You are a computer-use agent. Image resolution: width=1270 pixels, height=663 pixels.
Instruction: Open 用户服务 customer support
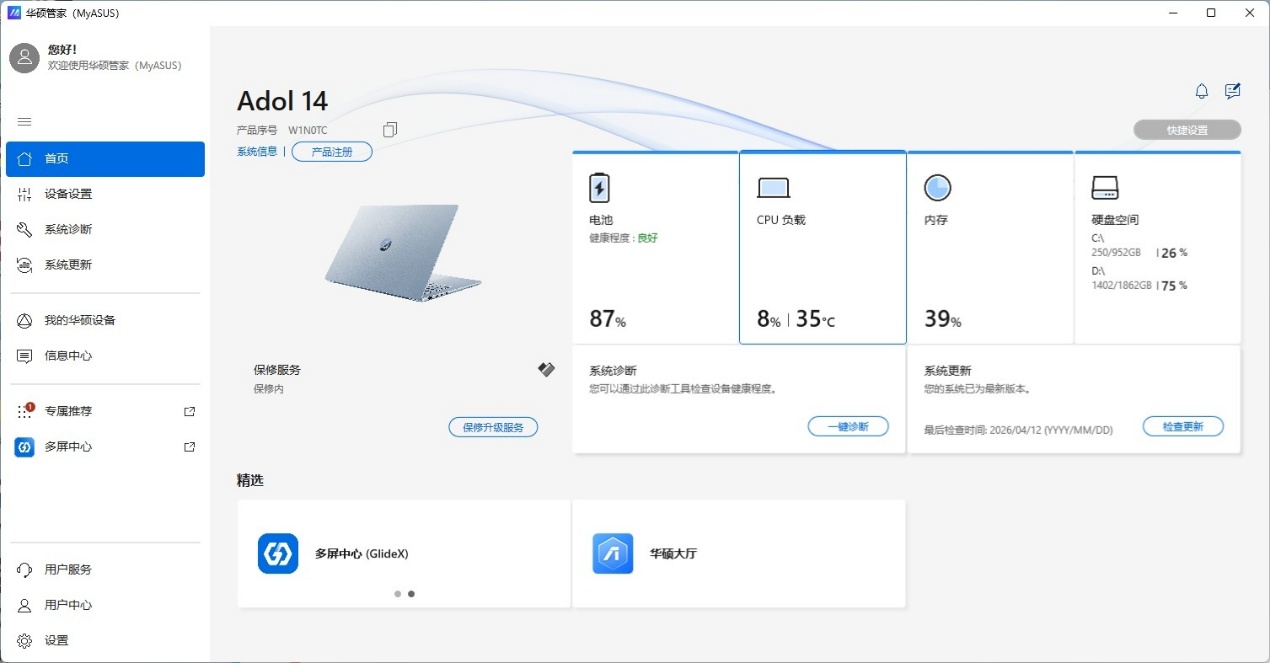coord(105,569)
